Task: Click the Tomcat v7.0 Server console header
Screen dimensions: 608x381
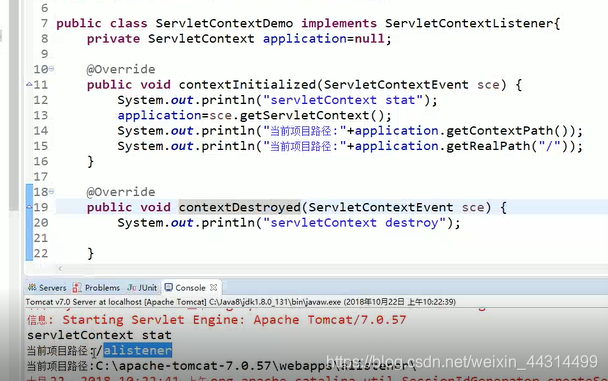Action: click(240, 302)
